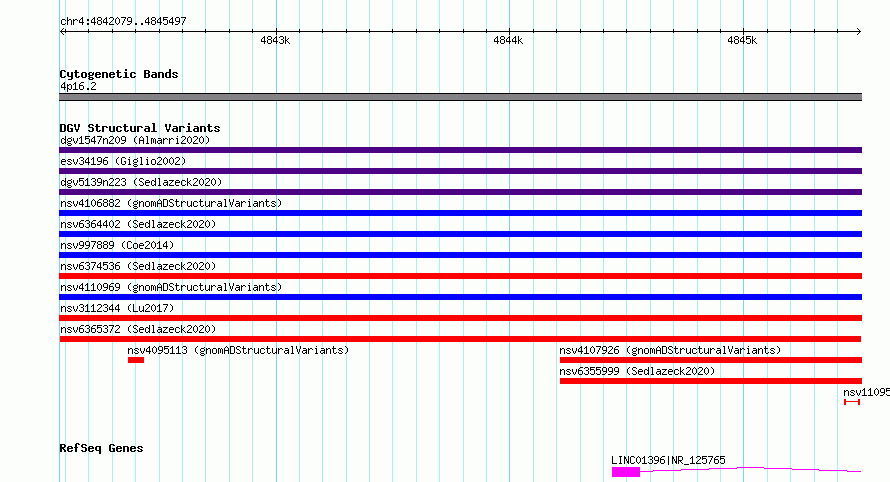The image size is (890, 482).
Task: Click the red bar under nsv3112344
Action: point(460,318)
